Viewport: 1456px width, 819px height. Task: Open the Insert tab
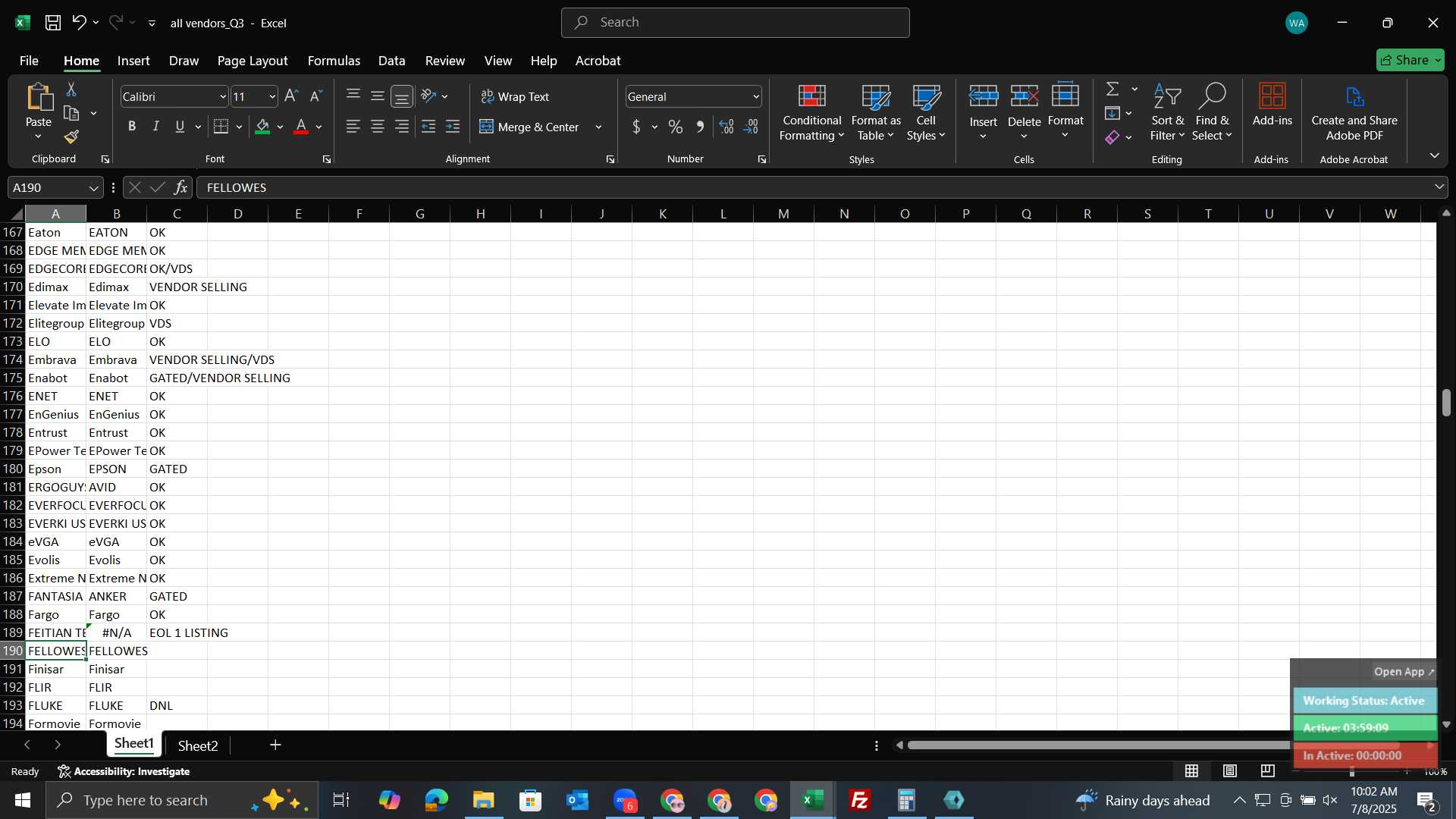coord(133,61)
